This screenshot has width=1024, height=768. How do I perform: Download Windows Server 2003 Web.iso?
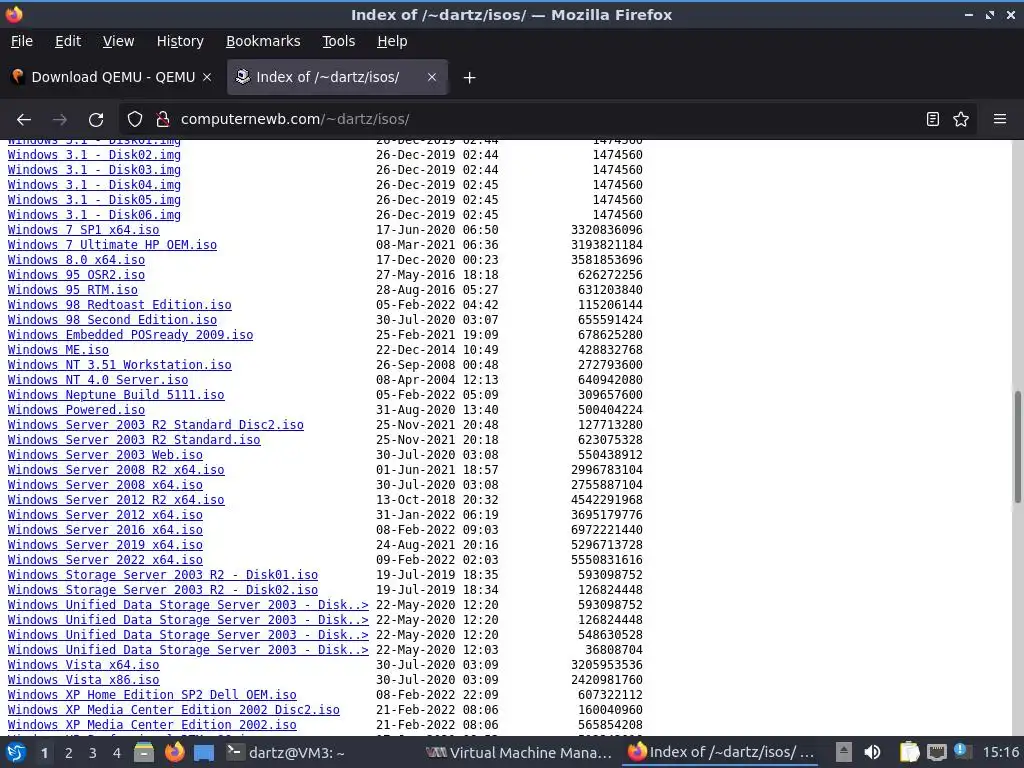[105, 455]
